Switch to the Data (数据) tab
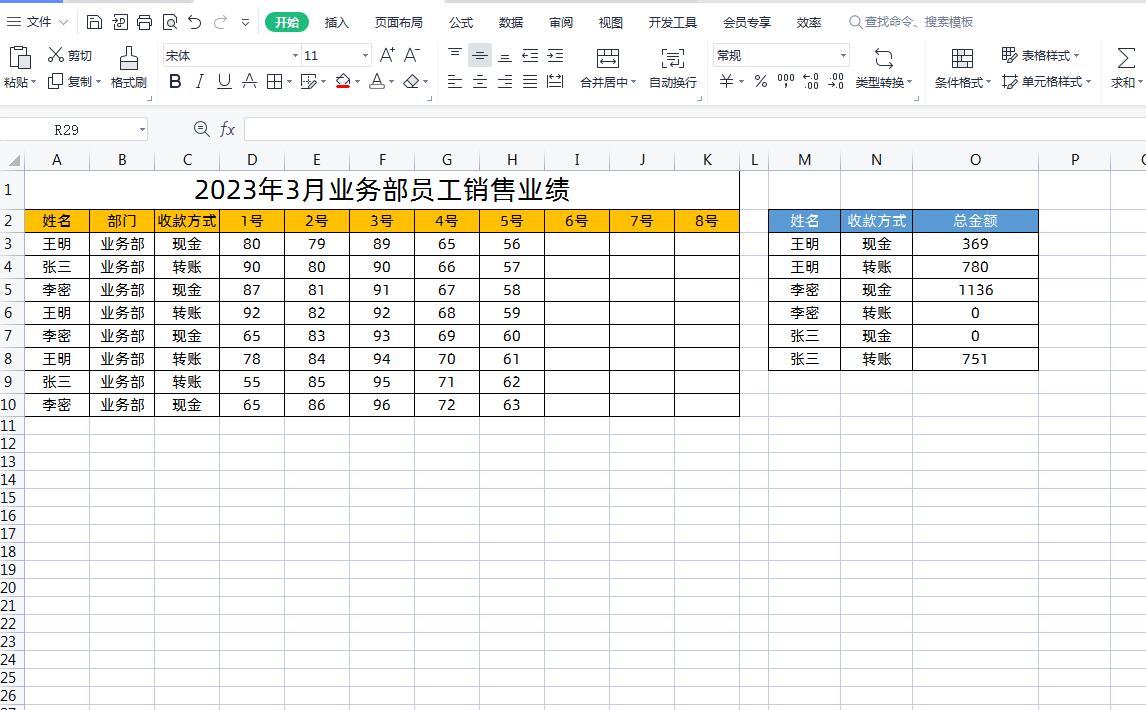This screenshot has width=1146, height=710. click(x=511, y=23)
